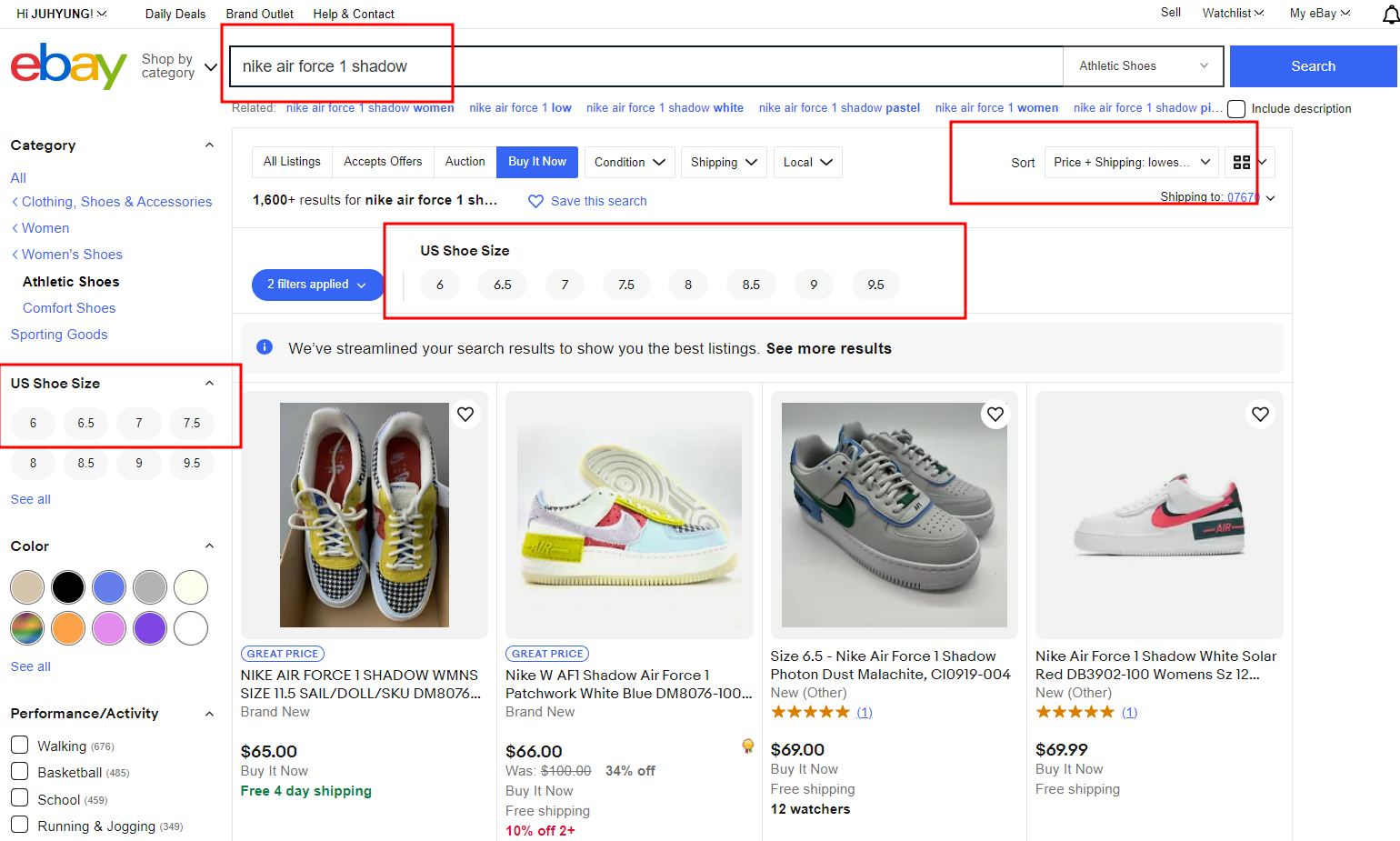Open the Price + Shipping sort dropdown
Image resolution: width=1400 pixels, height=841 pixels.
pos(1131,162)
